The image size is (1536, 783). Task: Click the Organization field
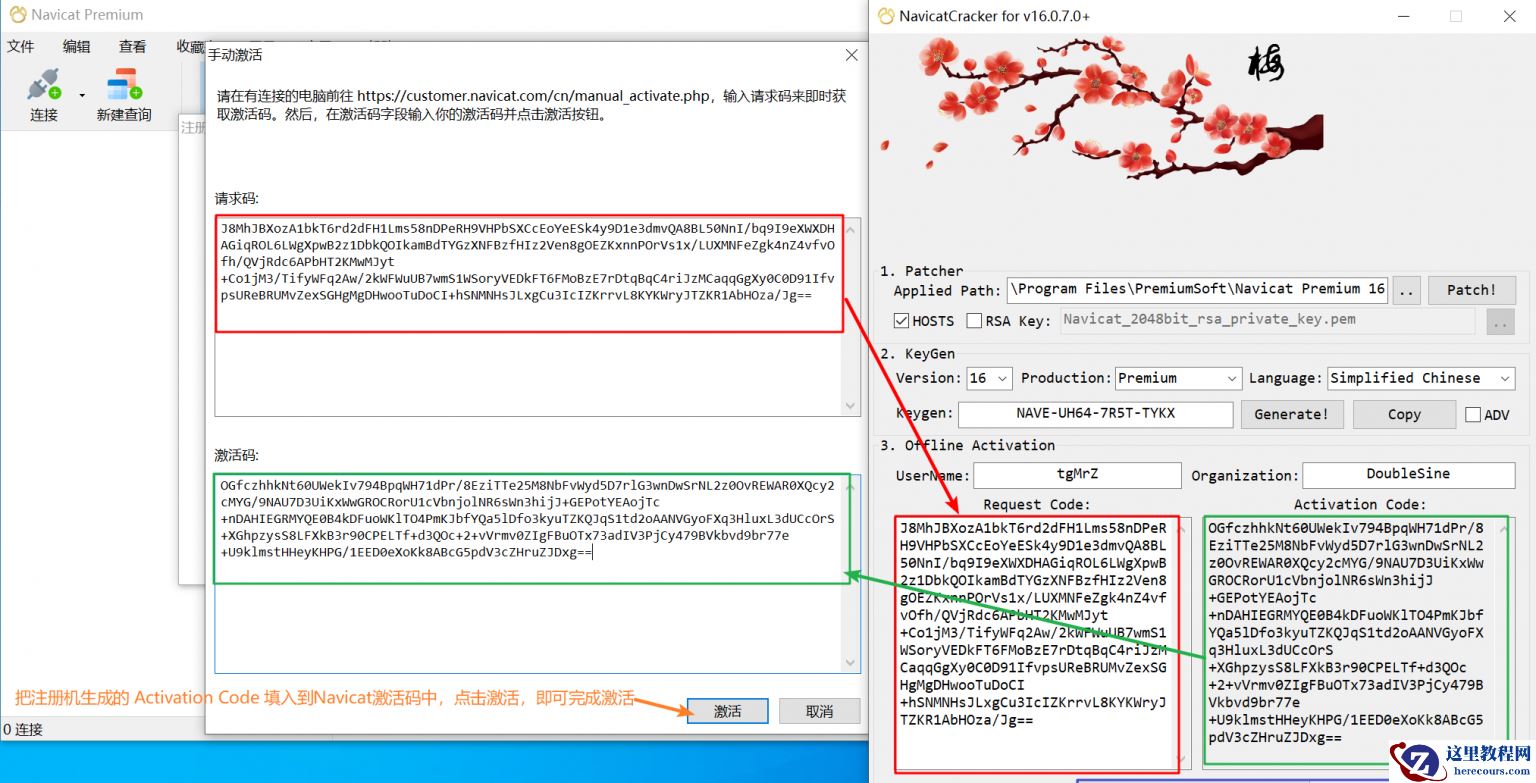point(1408,475)
